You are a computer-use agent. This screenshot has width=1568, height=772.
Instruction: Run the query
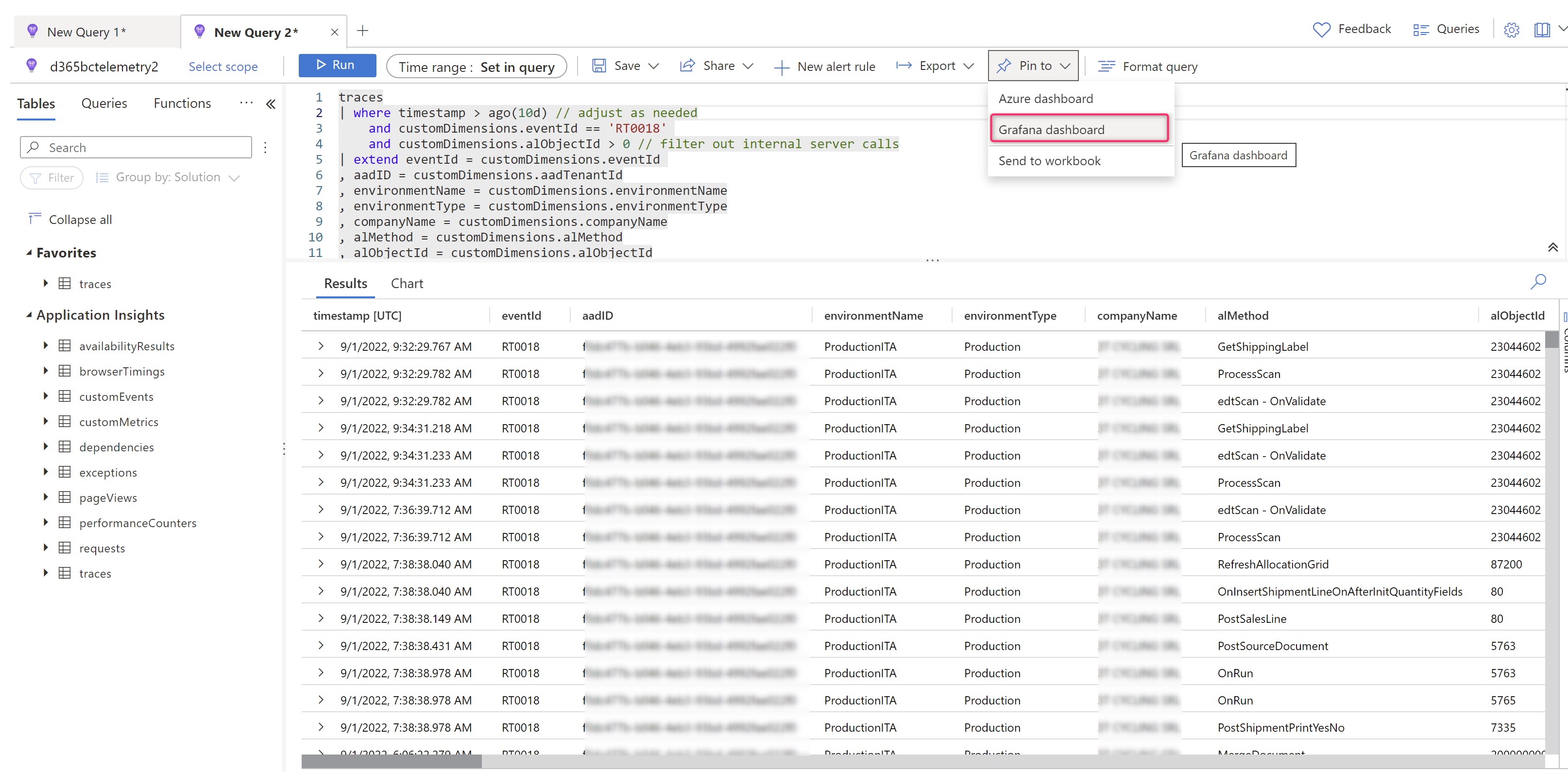pyautogui.click(x=337, y=65)
